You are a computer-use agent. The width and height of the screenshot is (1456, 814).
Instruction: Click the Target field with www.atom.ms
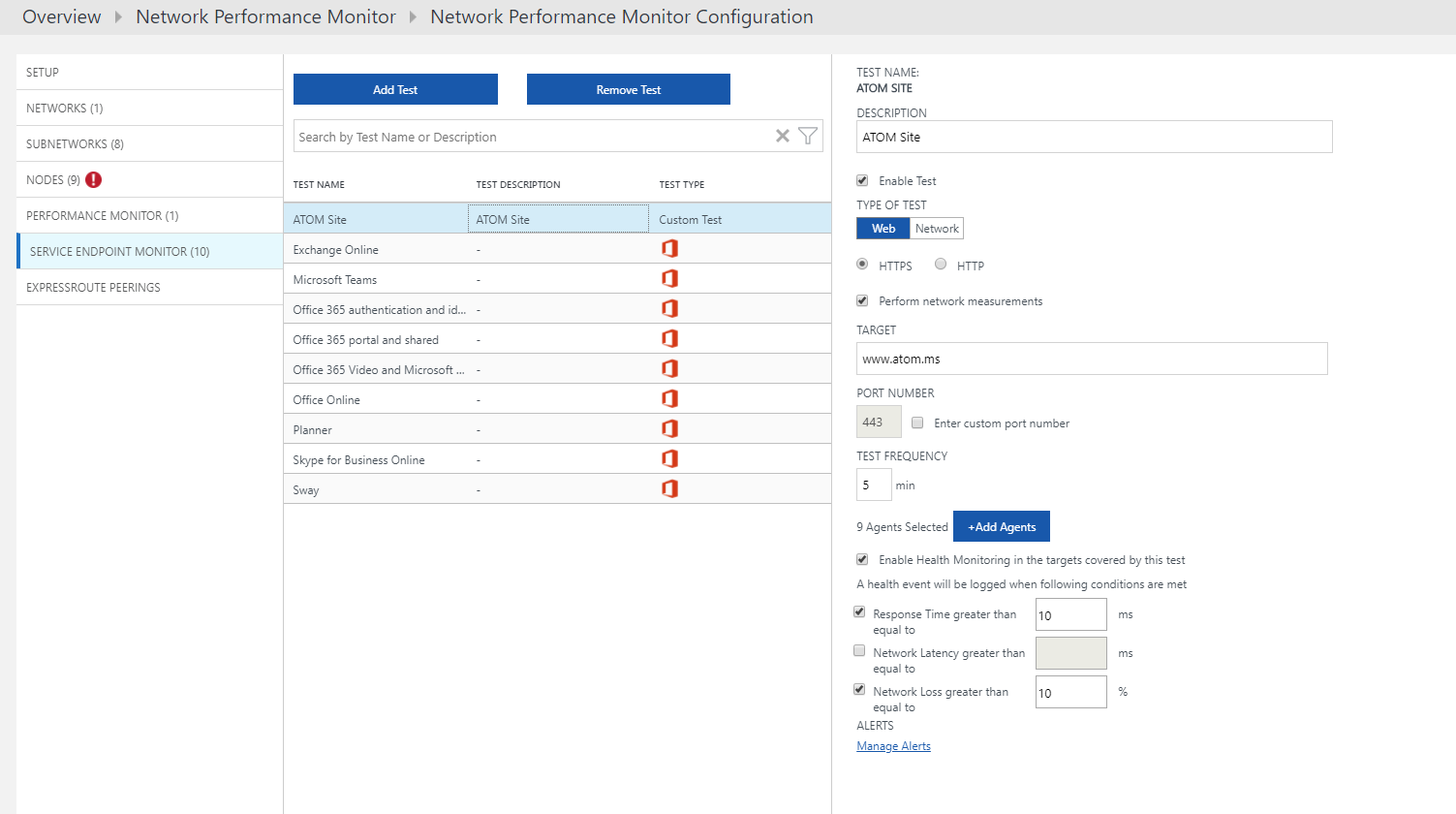[1092, 359]
